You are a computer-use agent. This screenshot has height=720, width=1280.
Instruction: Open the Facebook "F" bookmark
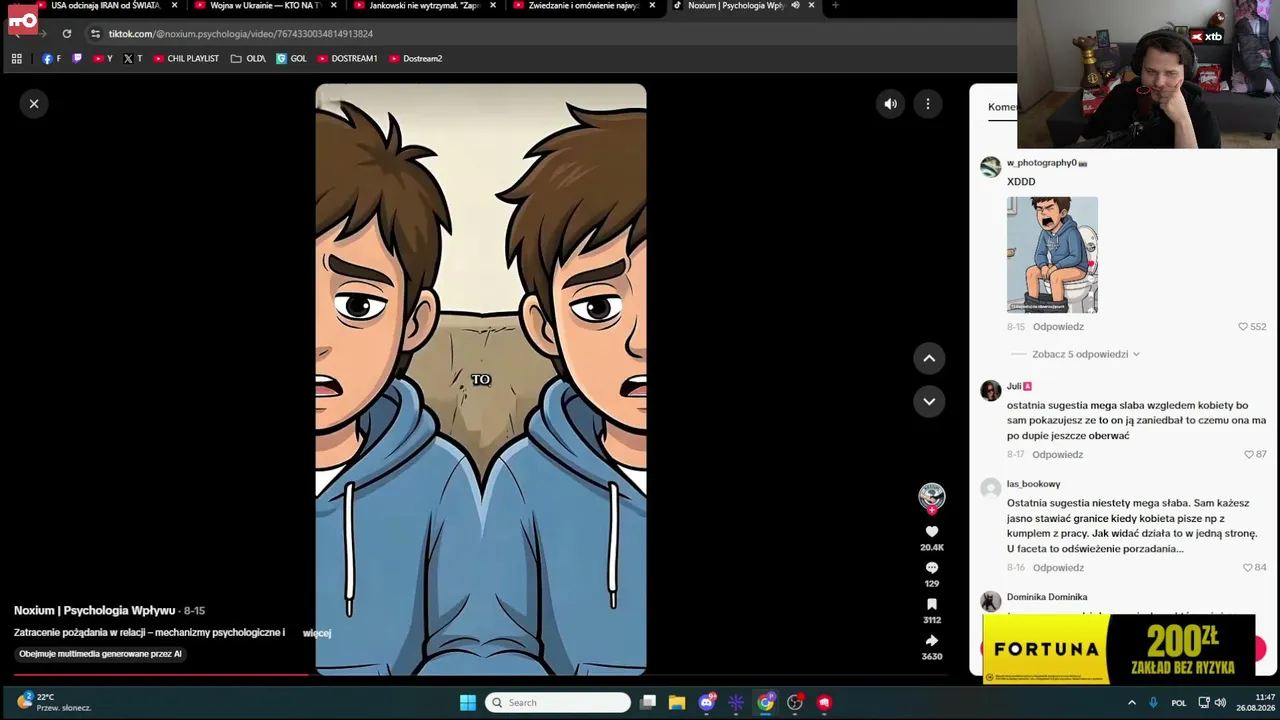(51, 59)
